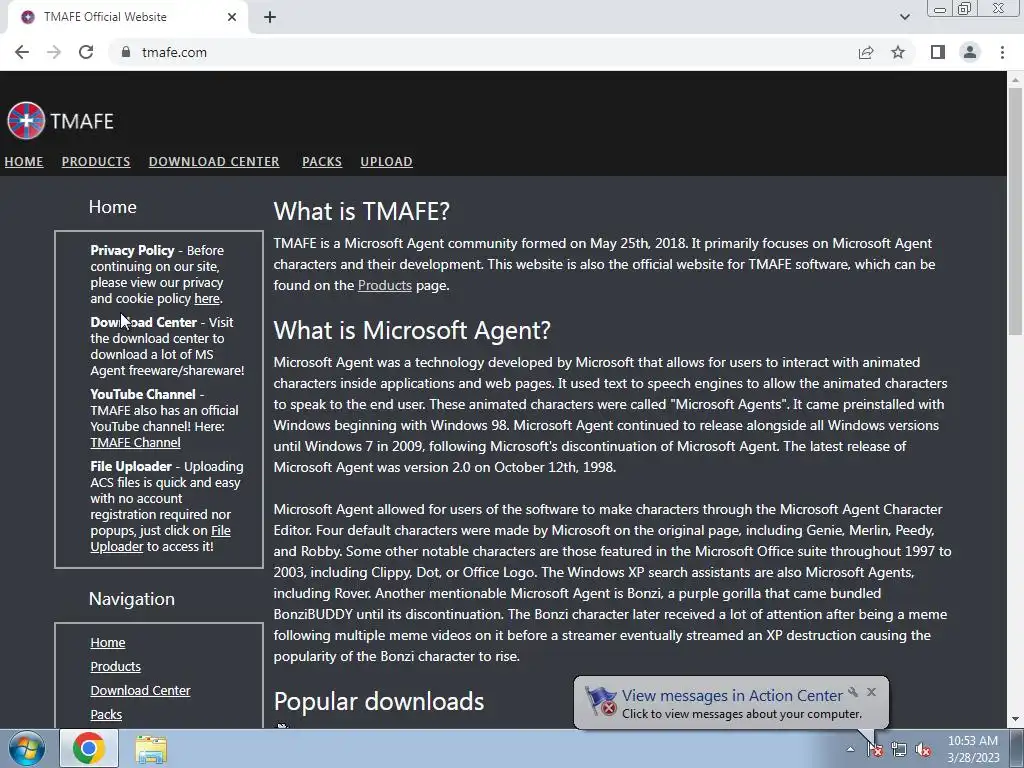Open Windows Explorer from taskbar

pyautogui.click(x=151, y=748)
